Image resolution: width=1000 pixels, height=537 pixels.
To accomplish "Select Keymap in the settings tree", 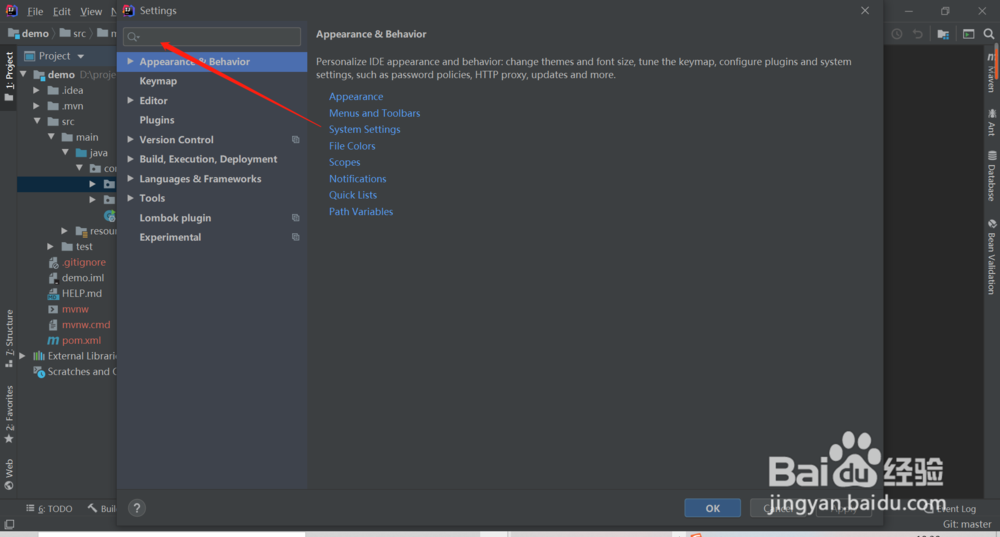I will (x=158, y=81).
